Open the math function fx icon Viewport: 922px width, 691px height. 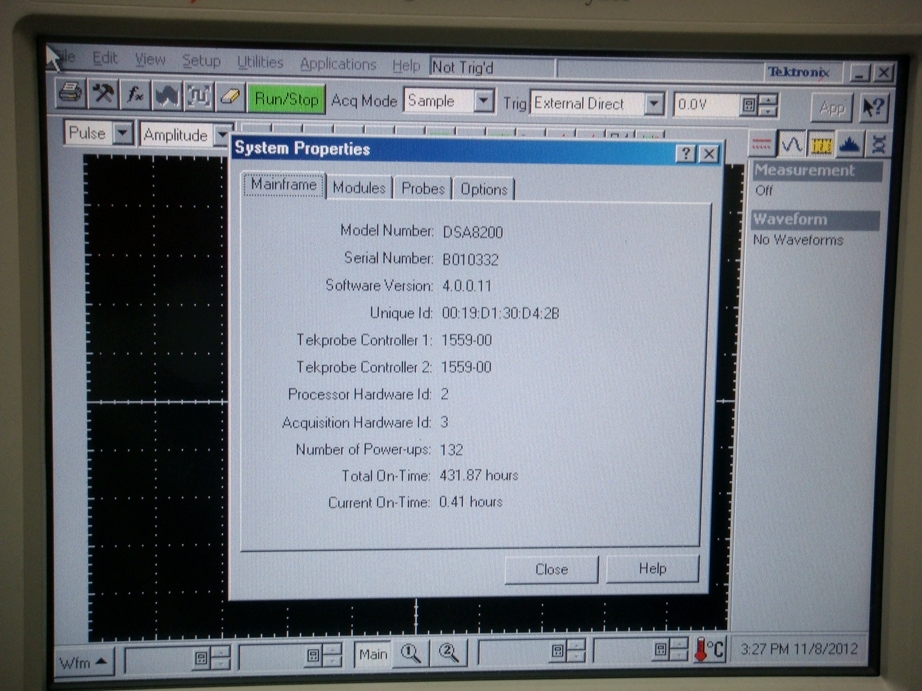pos(135,94)
